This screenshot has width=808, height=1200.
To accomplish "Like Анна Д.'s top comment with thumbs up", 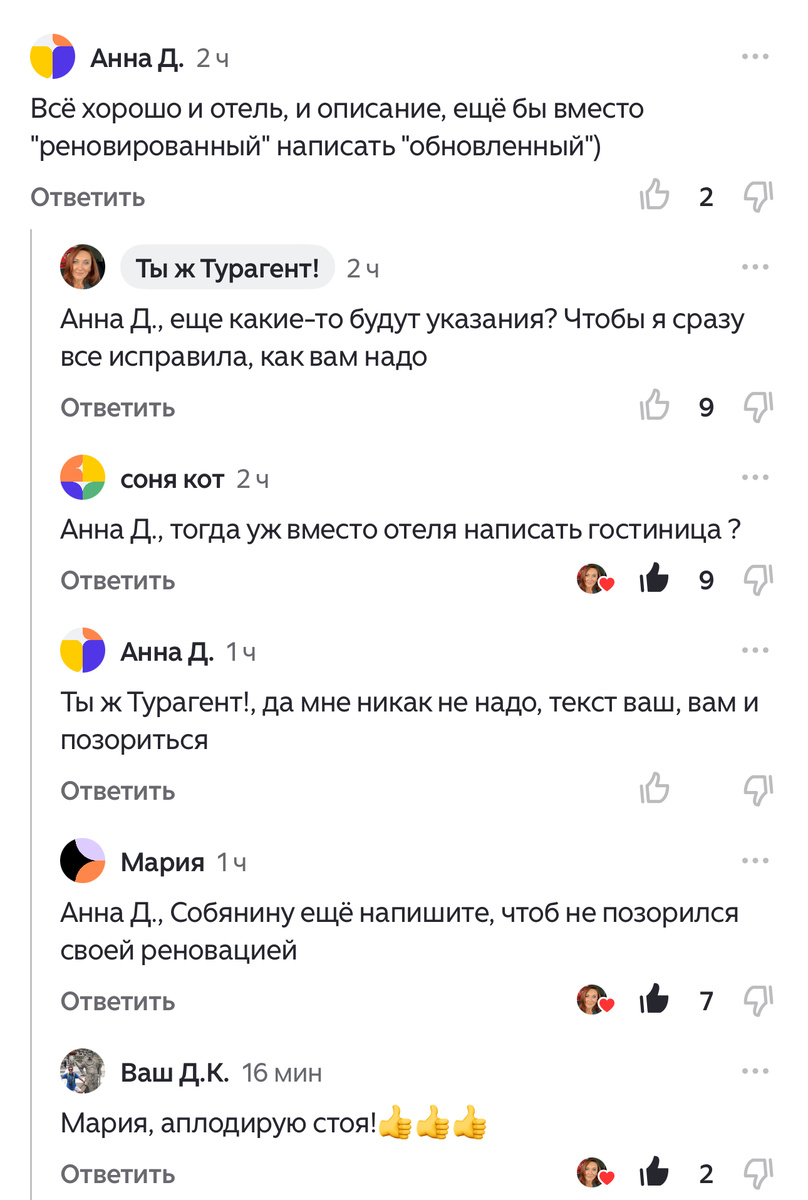I will (x=655, y=197).
